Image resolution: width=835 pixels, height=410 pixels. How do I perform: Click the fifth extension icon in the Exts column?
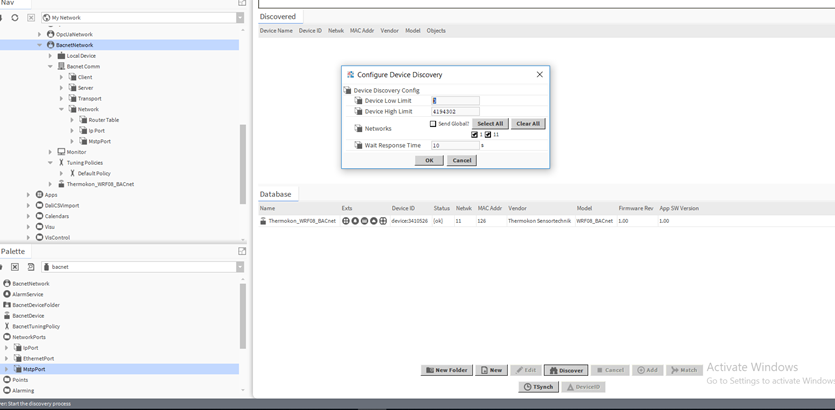(383, 221)
